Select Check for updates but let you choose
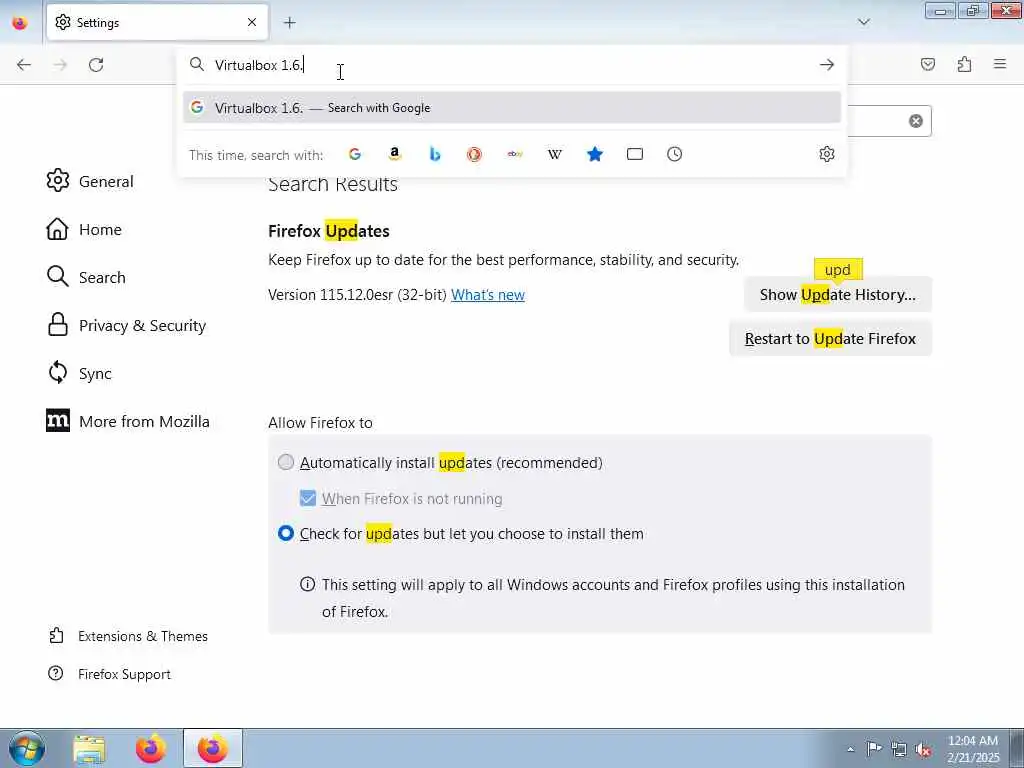The width and height of the screenshot is (1024, 768). 285,534
